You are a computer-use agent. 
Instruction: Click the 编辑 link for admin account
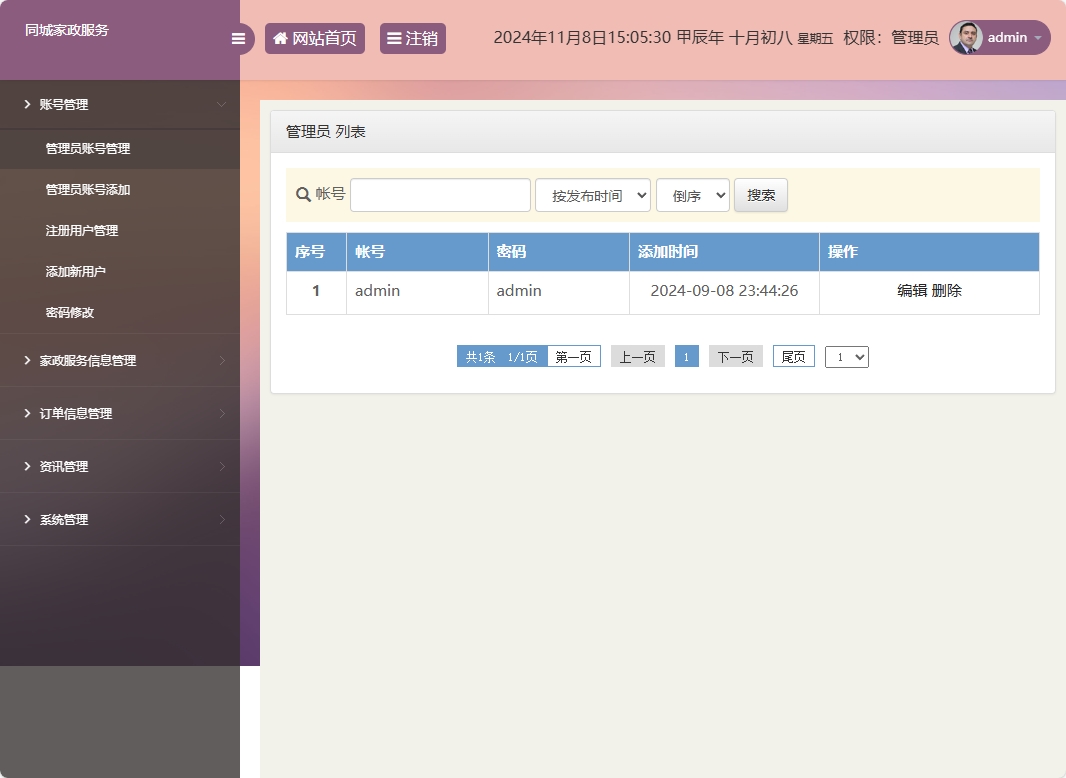pyautogui.click(x=910, y=292)
